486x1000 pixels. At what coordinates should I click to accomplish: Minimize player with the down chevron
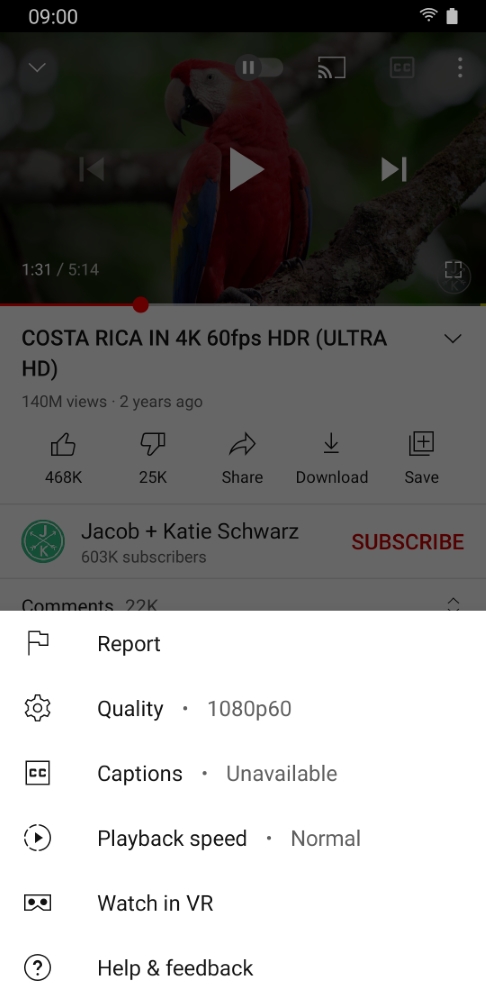(x=38, y=67)
